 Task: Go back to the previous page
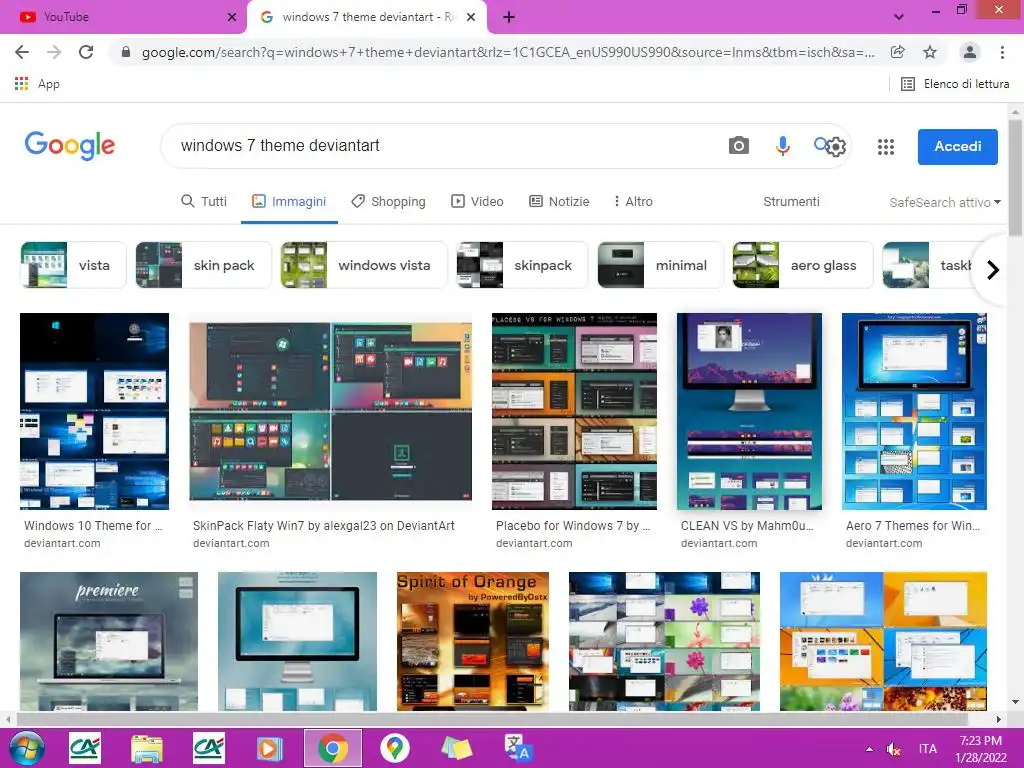pyautogui.click(x=22, y=52)
